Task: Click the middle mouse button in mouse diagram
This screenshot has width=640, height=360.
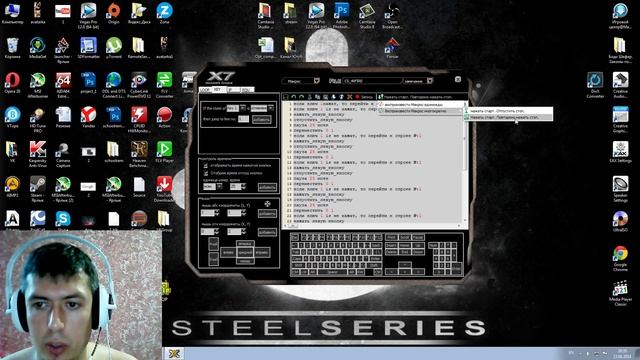Action: pyautogui.click(x=245, y=252)
